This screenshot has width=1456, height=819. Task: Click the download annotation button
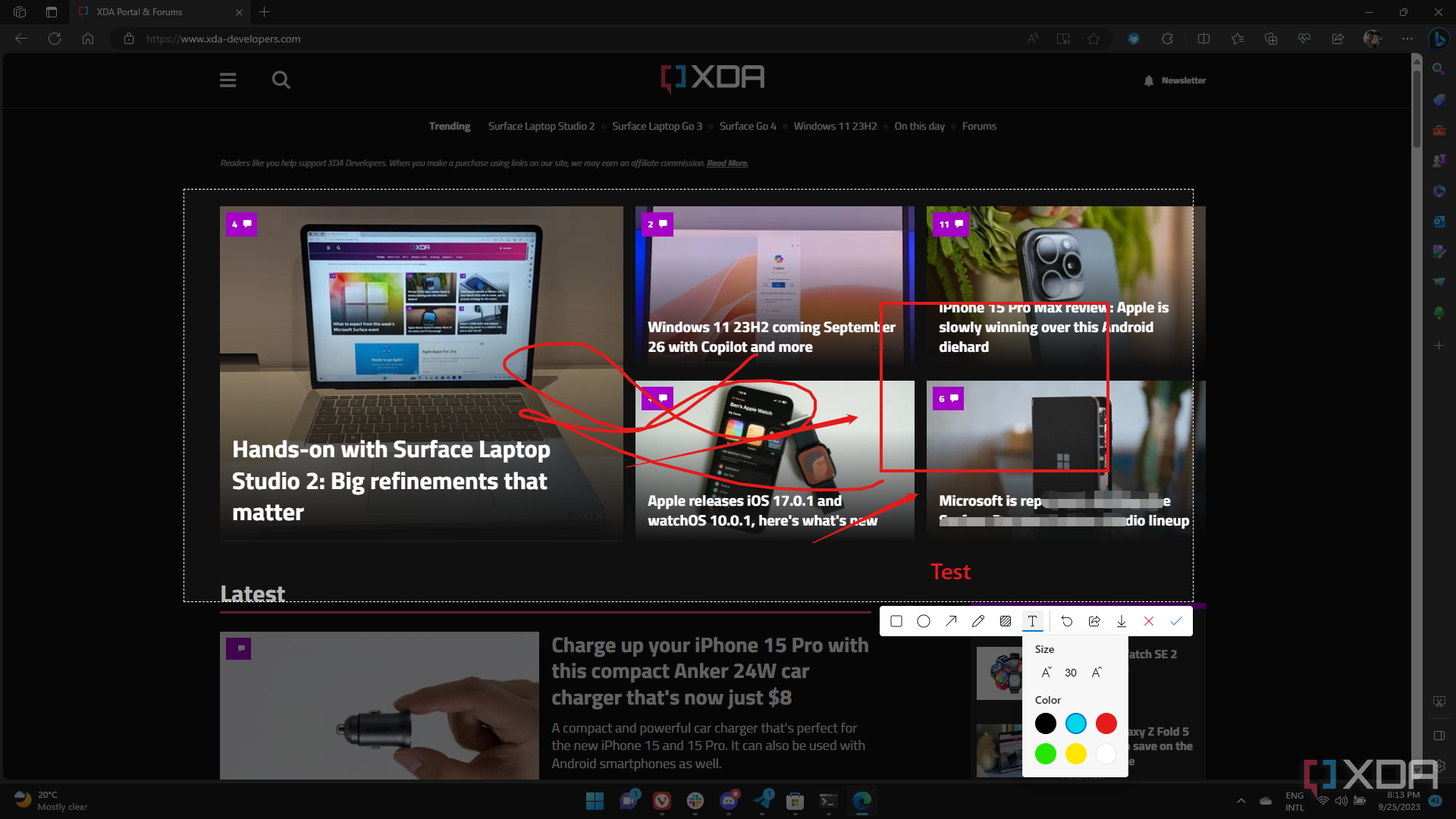(x=1121, y=621)
